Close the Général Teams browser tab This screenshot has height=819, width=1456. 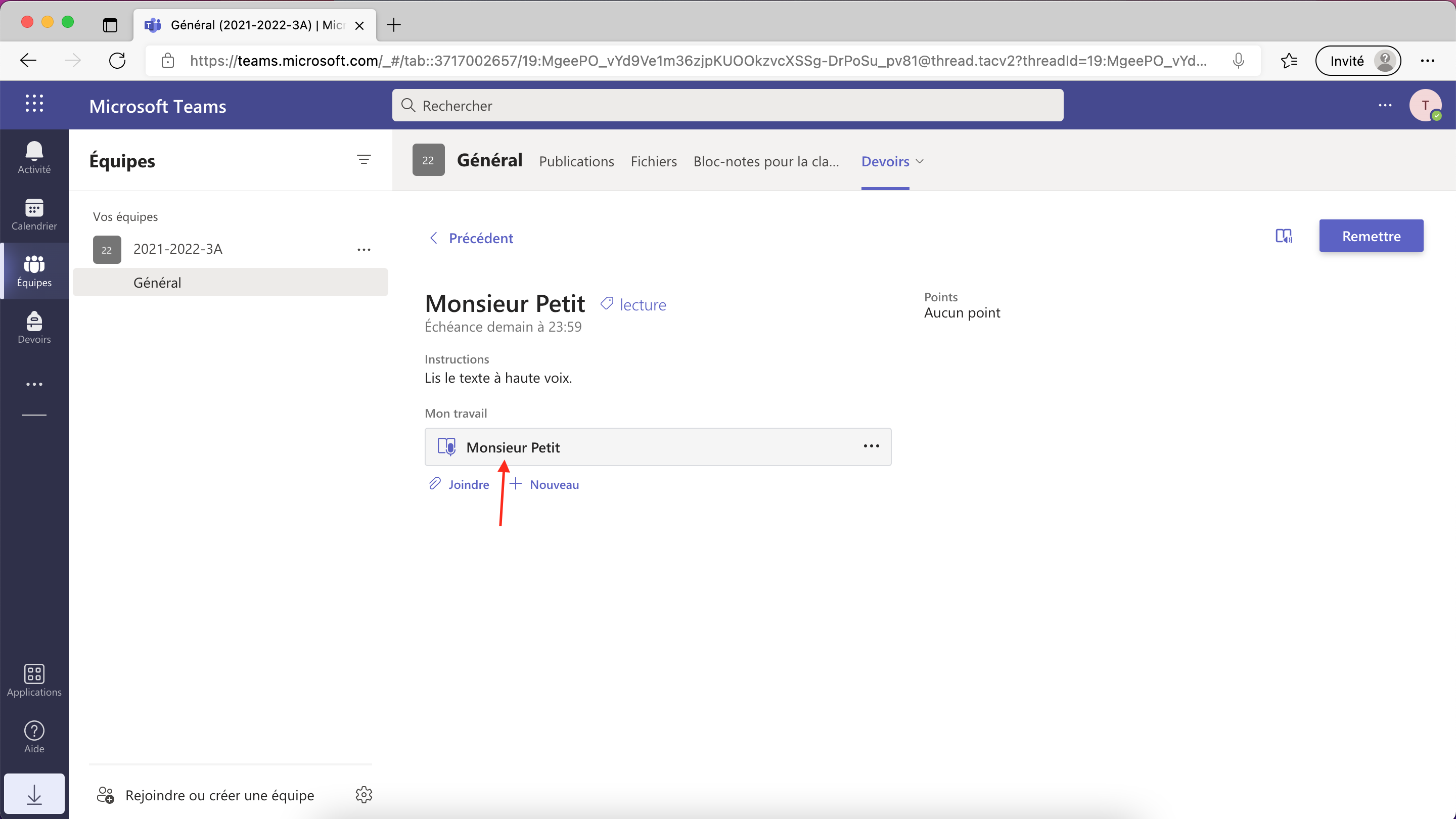coord(359,25)
